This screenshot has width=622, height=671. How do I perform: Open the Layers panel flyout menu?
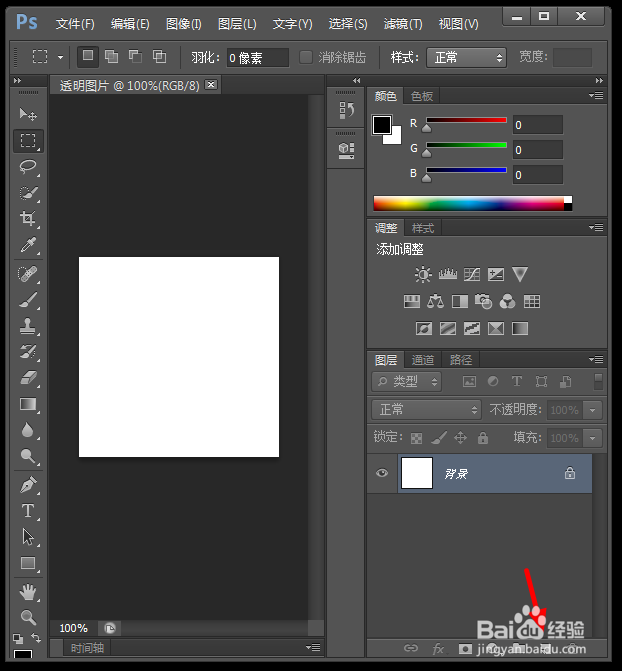click(597, 359)
